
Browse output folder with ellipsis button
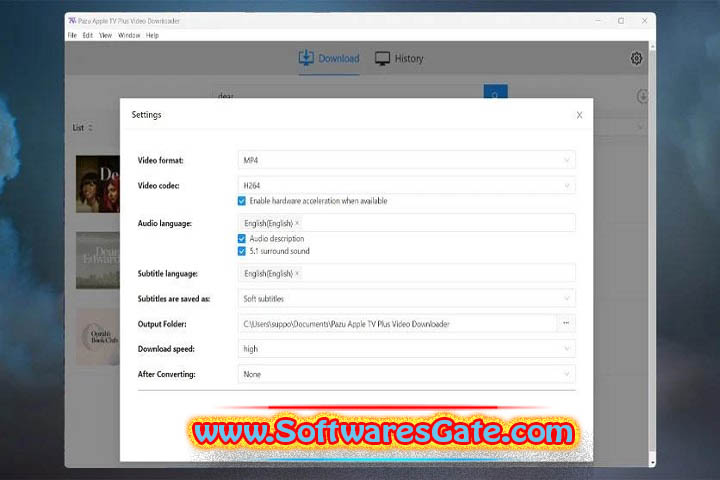(x=566, y=323)
